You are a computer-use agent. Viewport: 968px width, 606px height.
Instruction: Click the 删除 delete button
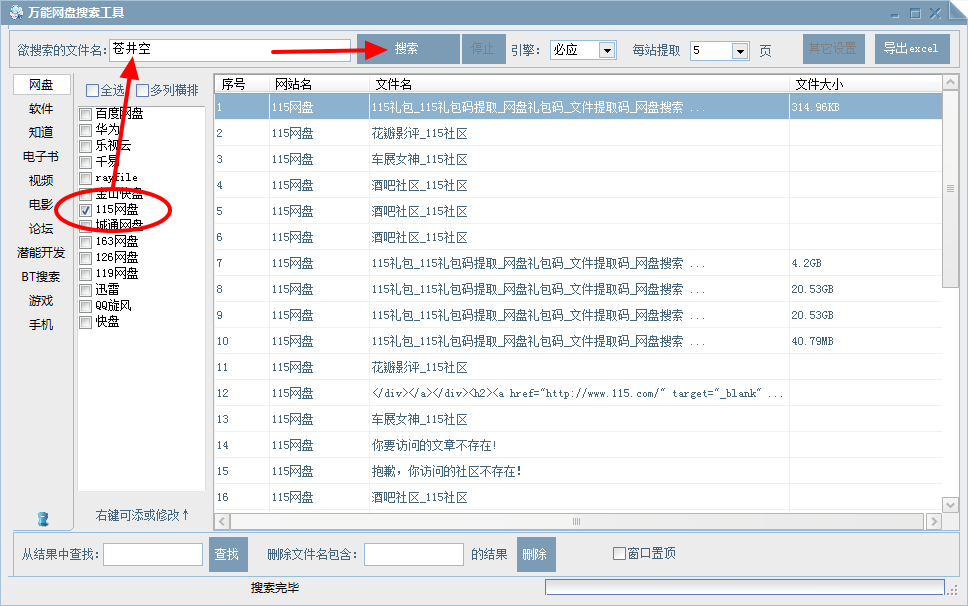click(x=536, y=554)
